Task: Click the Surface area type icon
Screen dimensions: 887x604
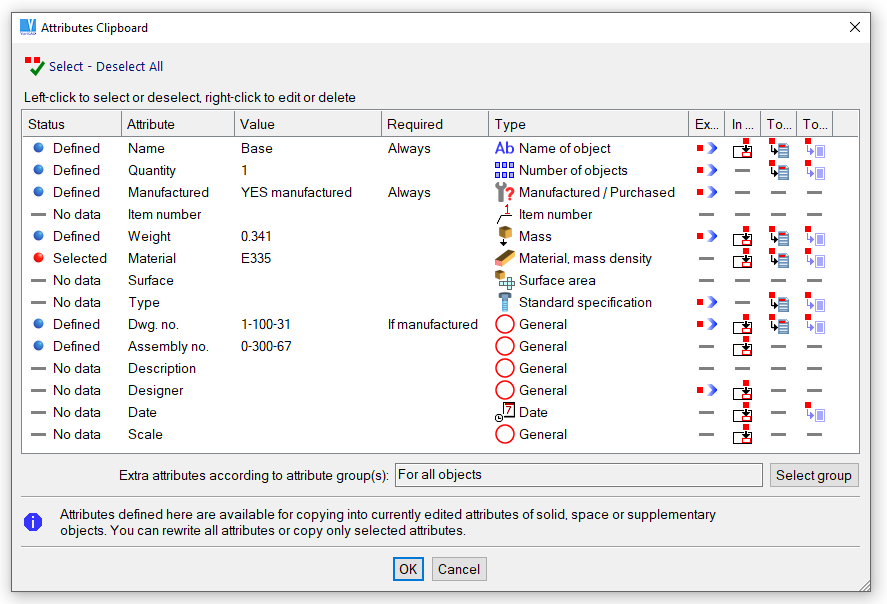Action: (504, 280)
